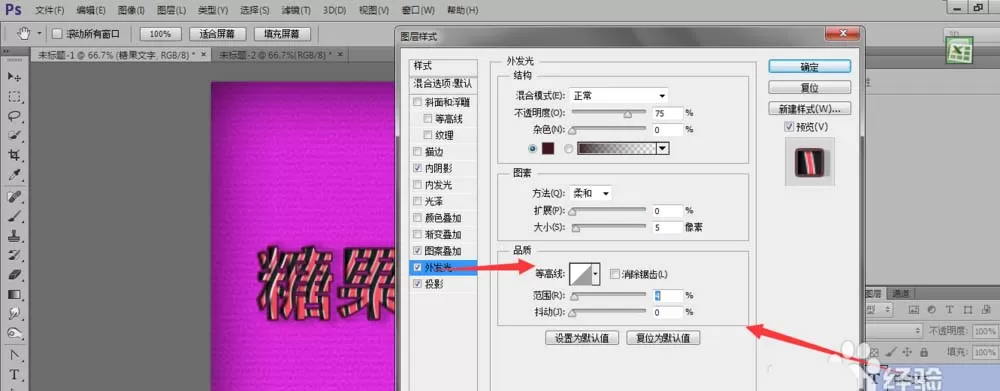Click the 复位为默认值 button
Screen dimensions: 1000x391
663,338
